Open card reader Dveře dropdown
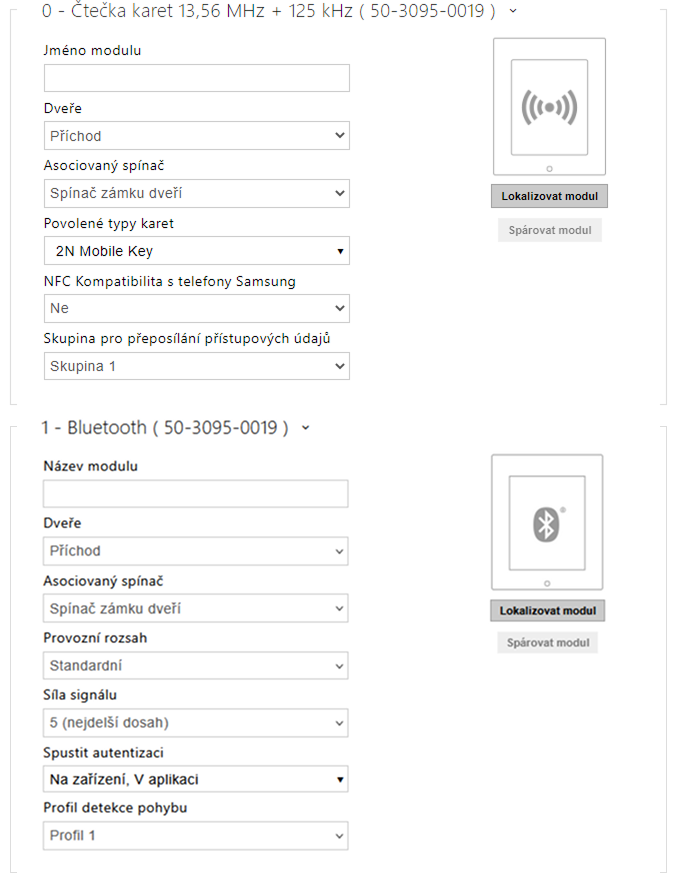 [x=197, y=136]
